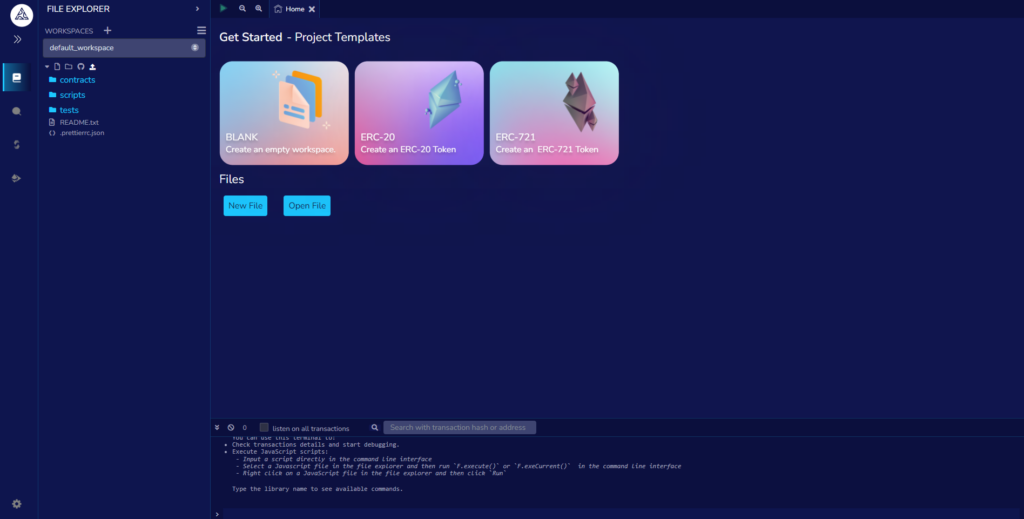This screenshot has width=1024, height=519.
Task: Click the FLUID IDE logo icon
Action: click(22, 14)
